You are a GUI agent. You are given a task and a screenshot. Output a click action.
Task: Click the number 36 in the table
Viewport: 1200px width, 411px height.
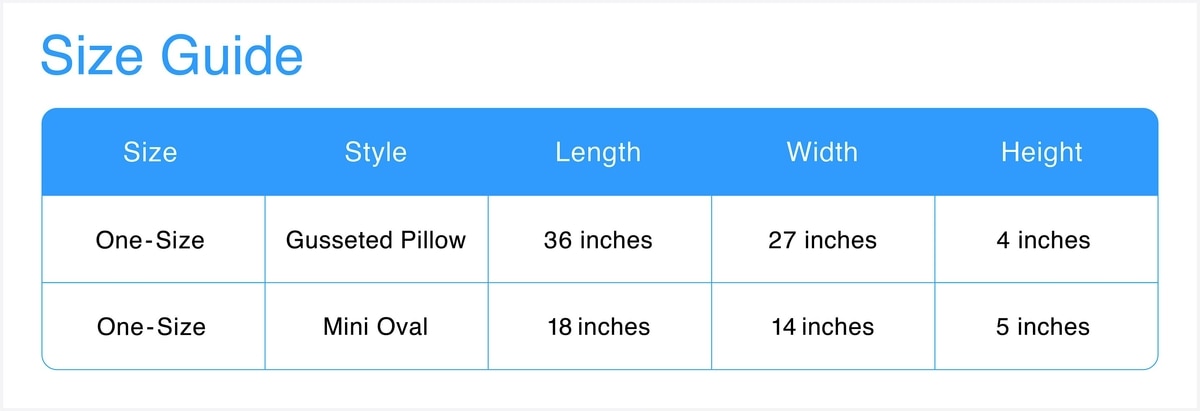(557, 240)
